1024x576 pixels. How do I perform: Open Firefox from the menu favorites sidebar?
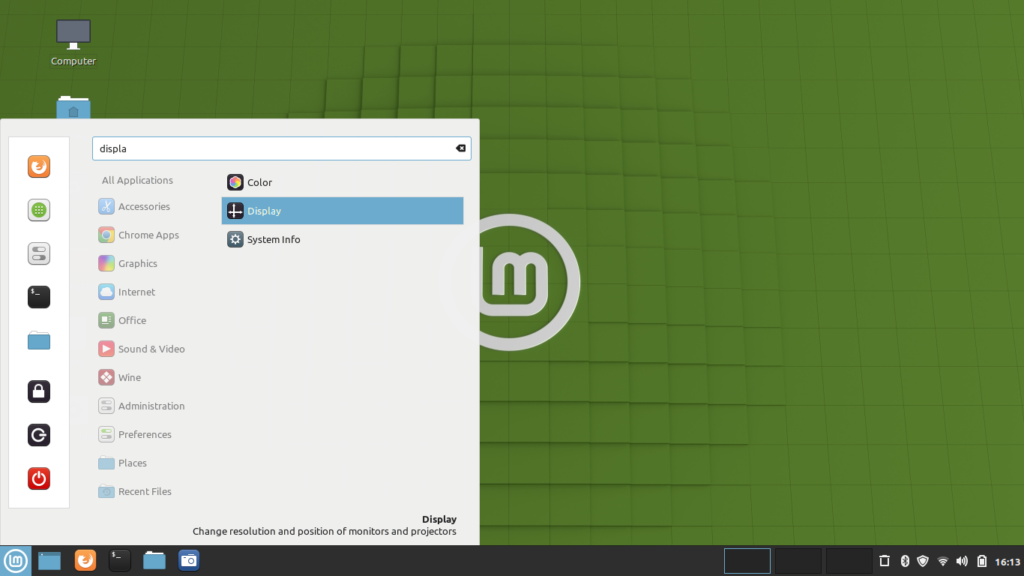tap(39, 166)
